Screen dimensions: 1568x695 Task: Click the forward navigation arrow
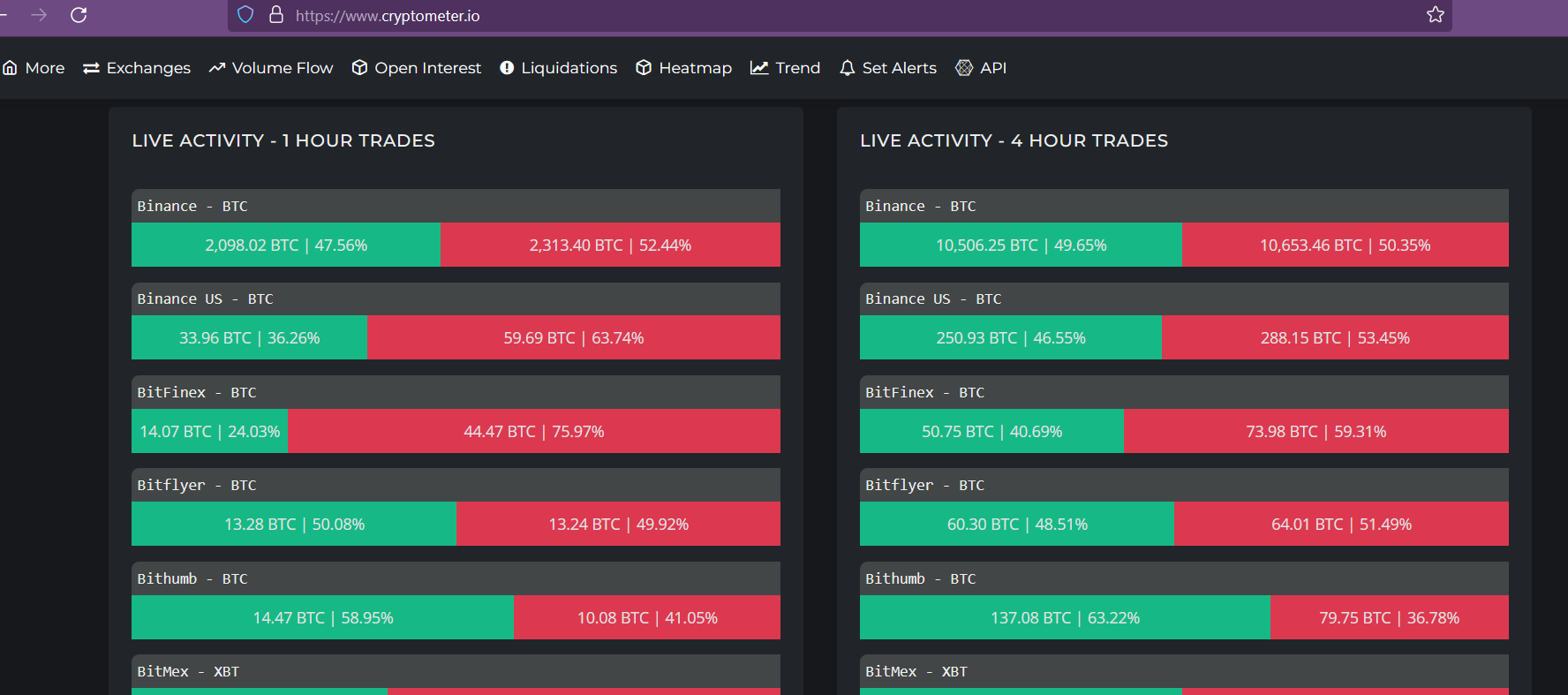[x=39, y=15]
